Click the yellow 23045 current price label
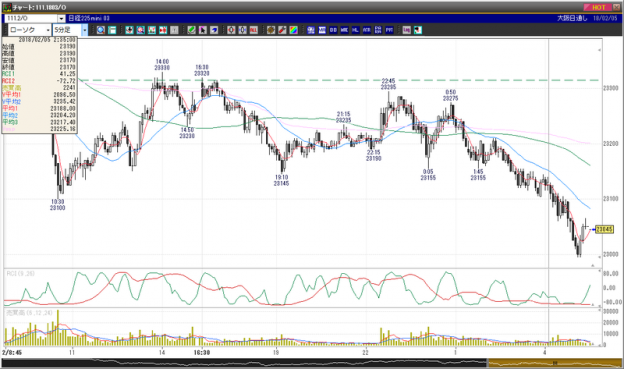The height and width of the screenshot is (369, 624). tap(604, 229)
